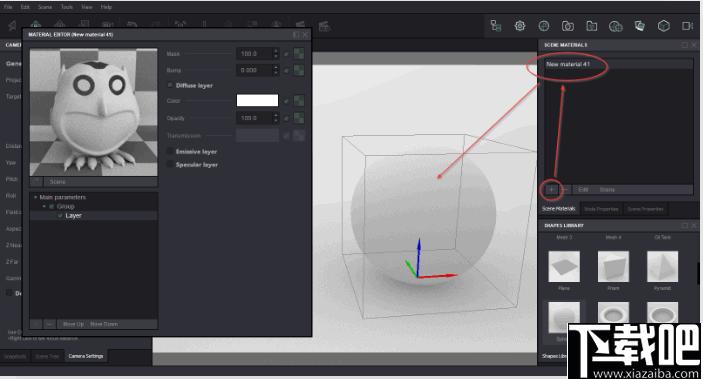
Task: Open the scene hierarchy tree icon in toolbar
Action: [x=496, y=26]
